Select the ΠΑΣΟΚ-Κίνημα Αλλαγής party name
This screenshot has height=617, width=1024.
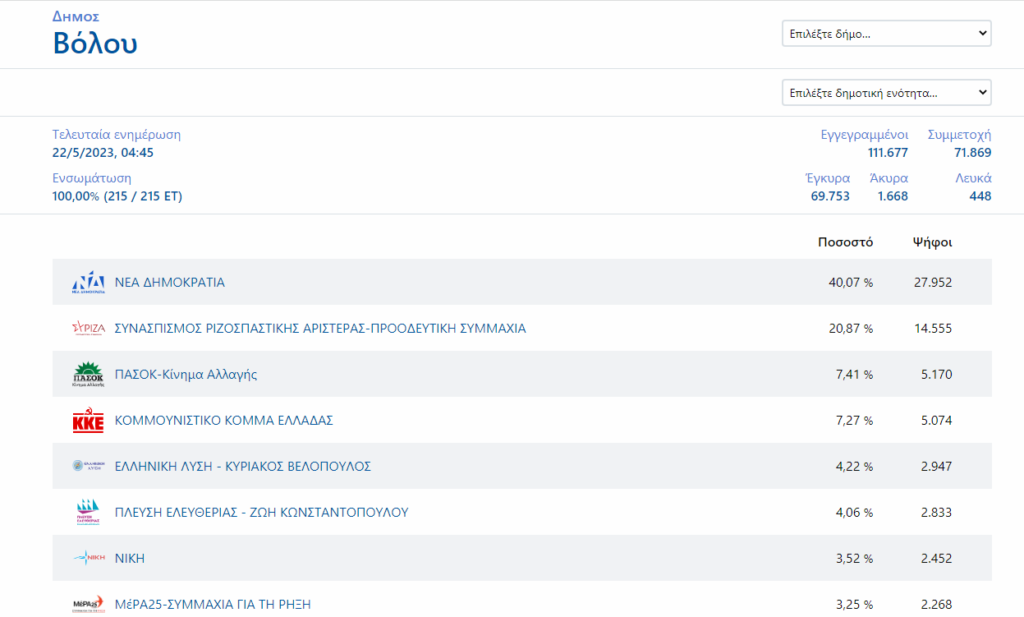pyautogui.click(x=186, y=375)
